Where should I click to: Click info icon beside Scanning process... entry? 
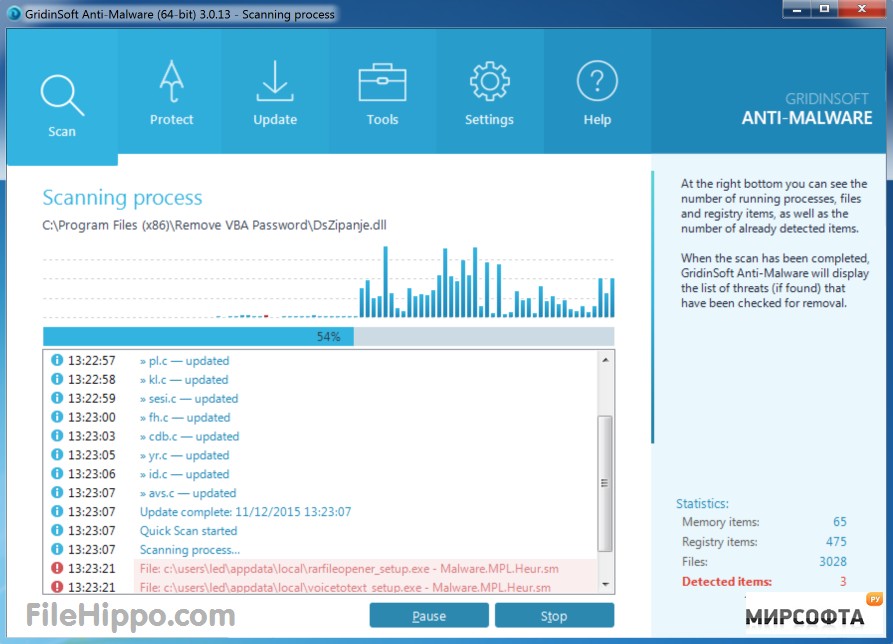pyautogui.click(x=57, y=549)
